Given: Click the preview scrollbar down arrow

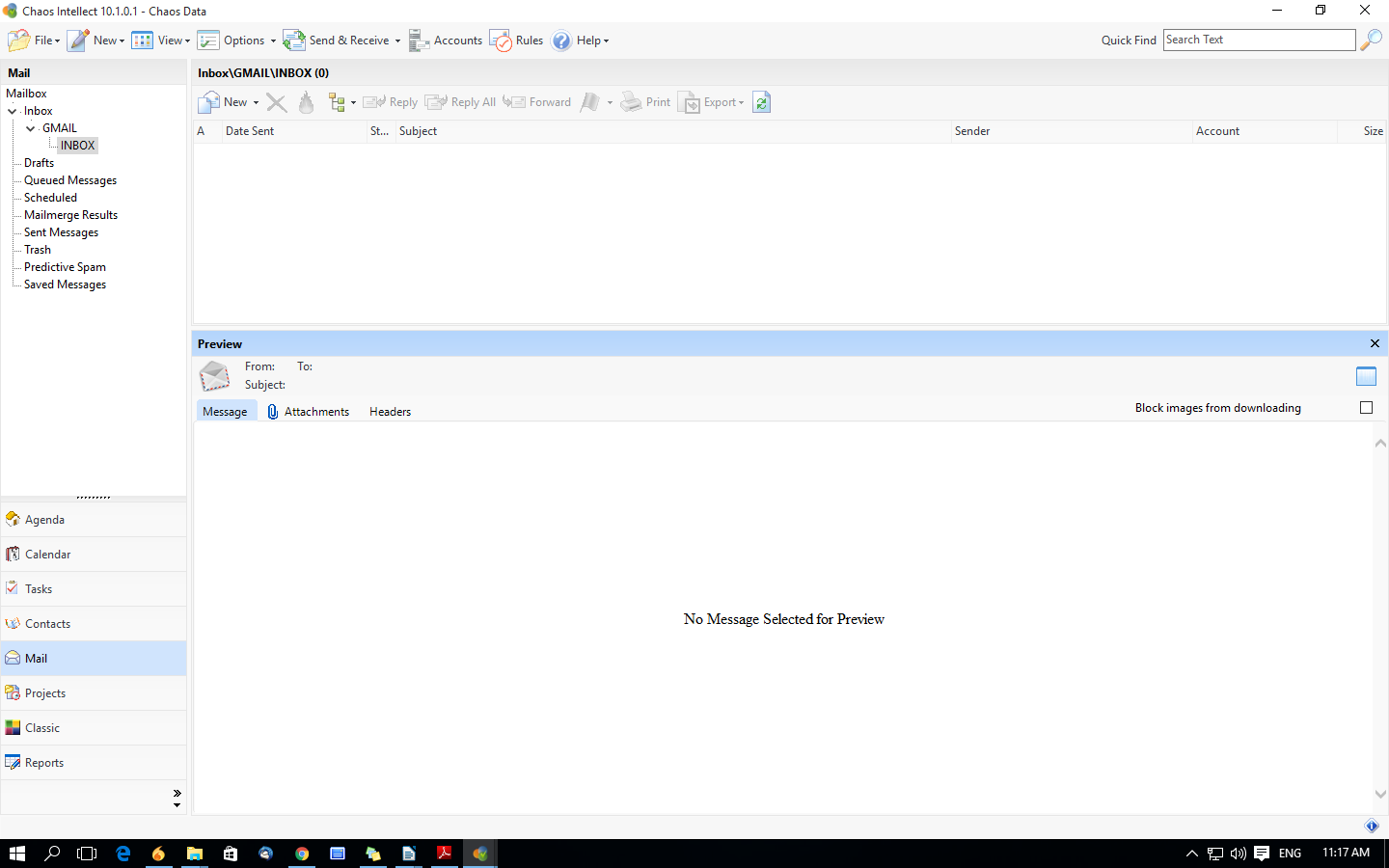Looking at the screenshot, I should coord(1380,795).
